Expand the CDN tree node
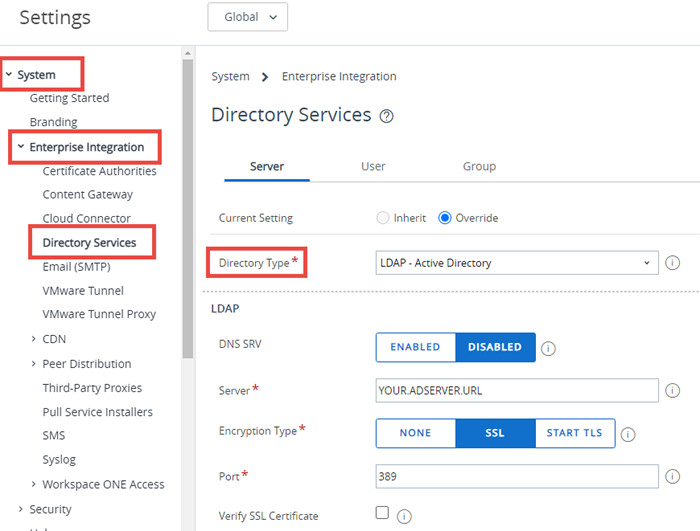This screenshot has height=531, width=700. coord(33,339)
